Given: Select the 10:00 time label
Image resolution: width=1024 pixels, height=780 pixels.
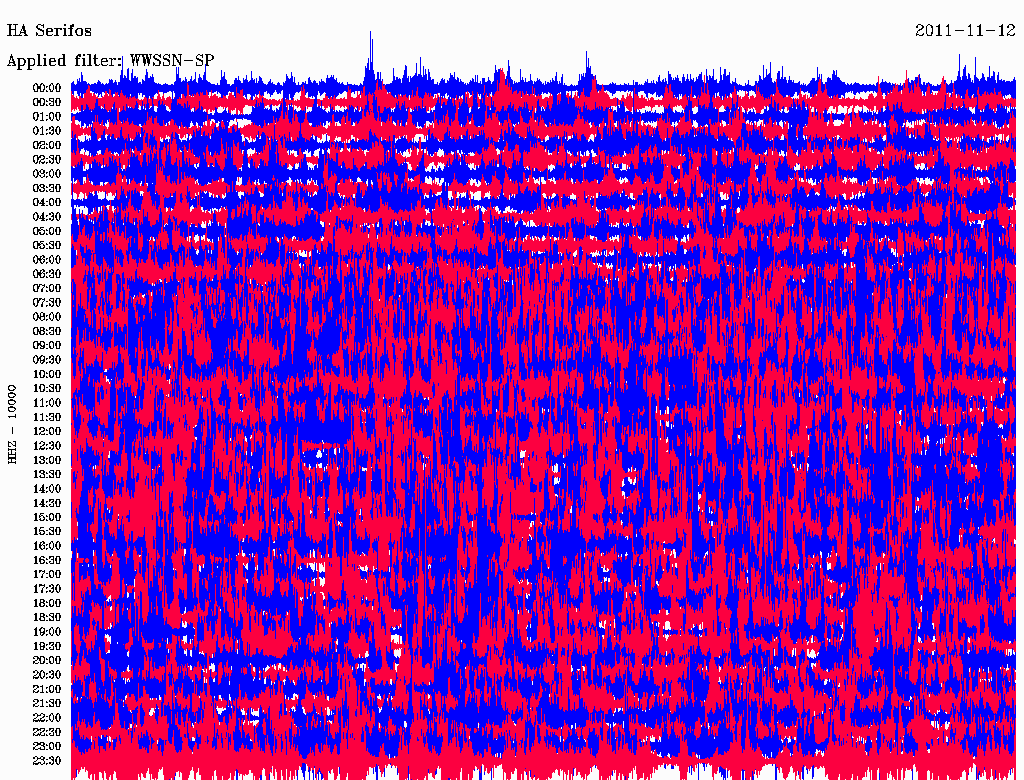Looking at the screenshot, I should (47, 374).
